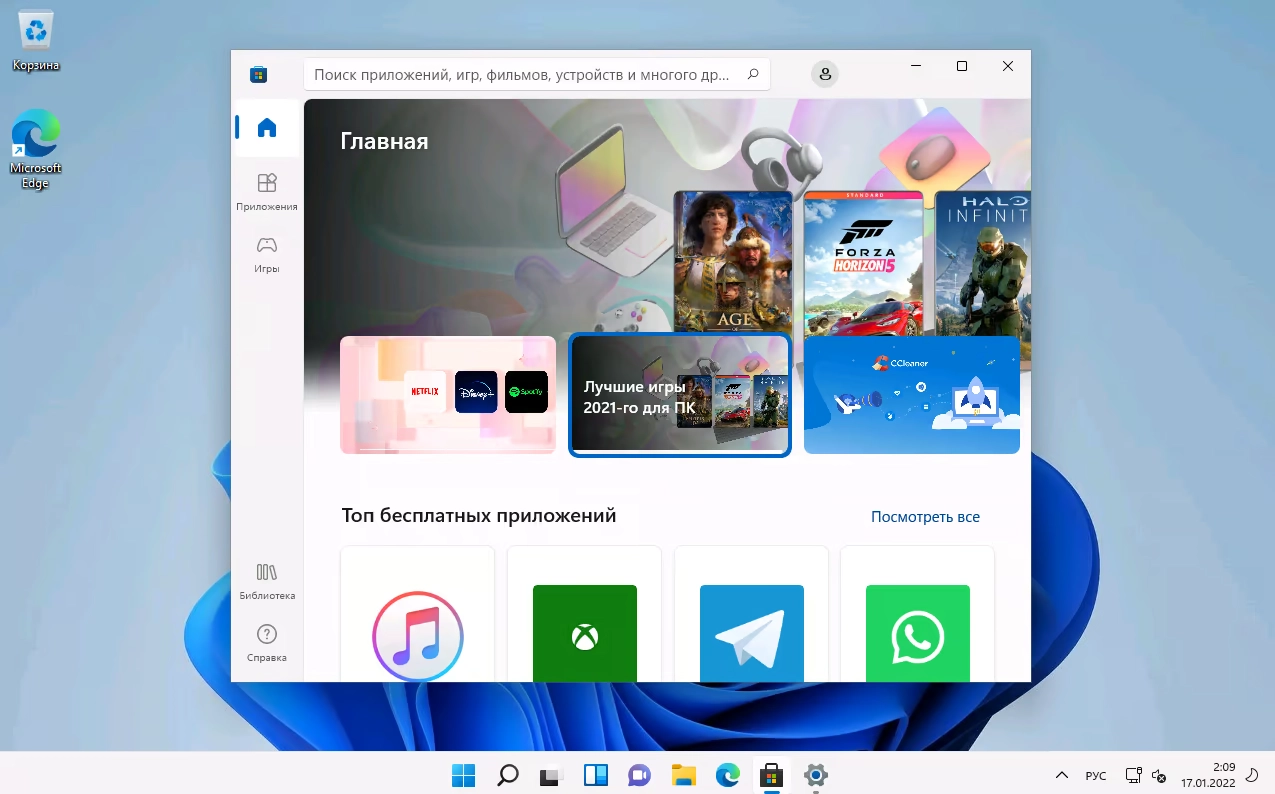Screen dimensions: 1275x794
Task: Open your account profile next to search bar
Action: [x=824, y=73]
